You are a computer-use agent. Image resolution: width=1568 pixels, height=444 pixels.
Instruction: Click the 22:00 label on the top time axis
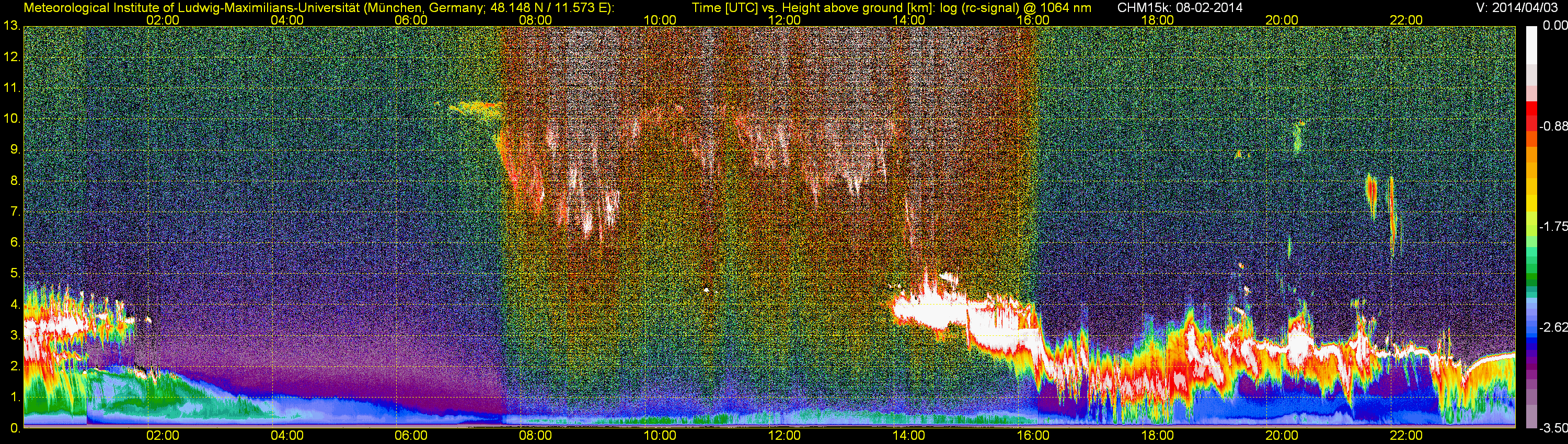(x=1406, y=20)
